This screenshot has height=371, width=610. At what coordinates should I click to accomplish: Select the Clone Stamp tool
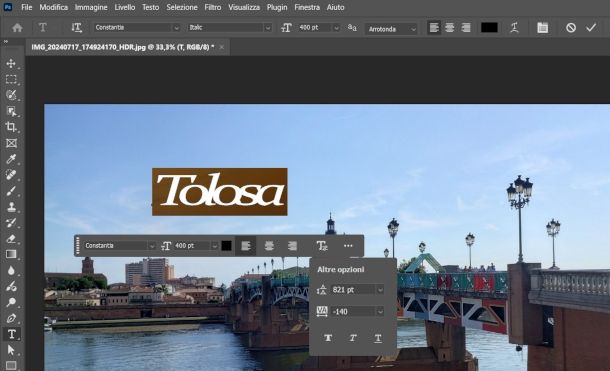[x=11, y=207]
